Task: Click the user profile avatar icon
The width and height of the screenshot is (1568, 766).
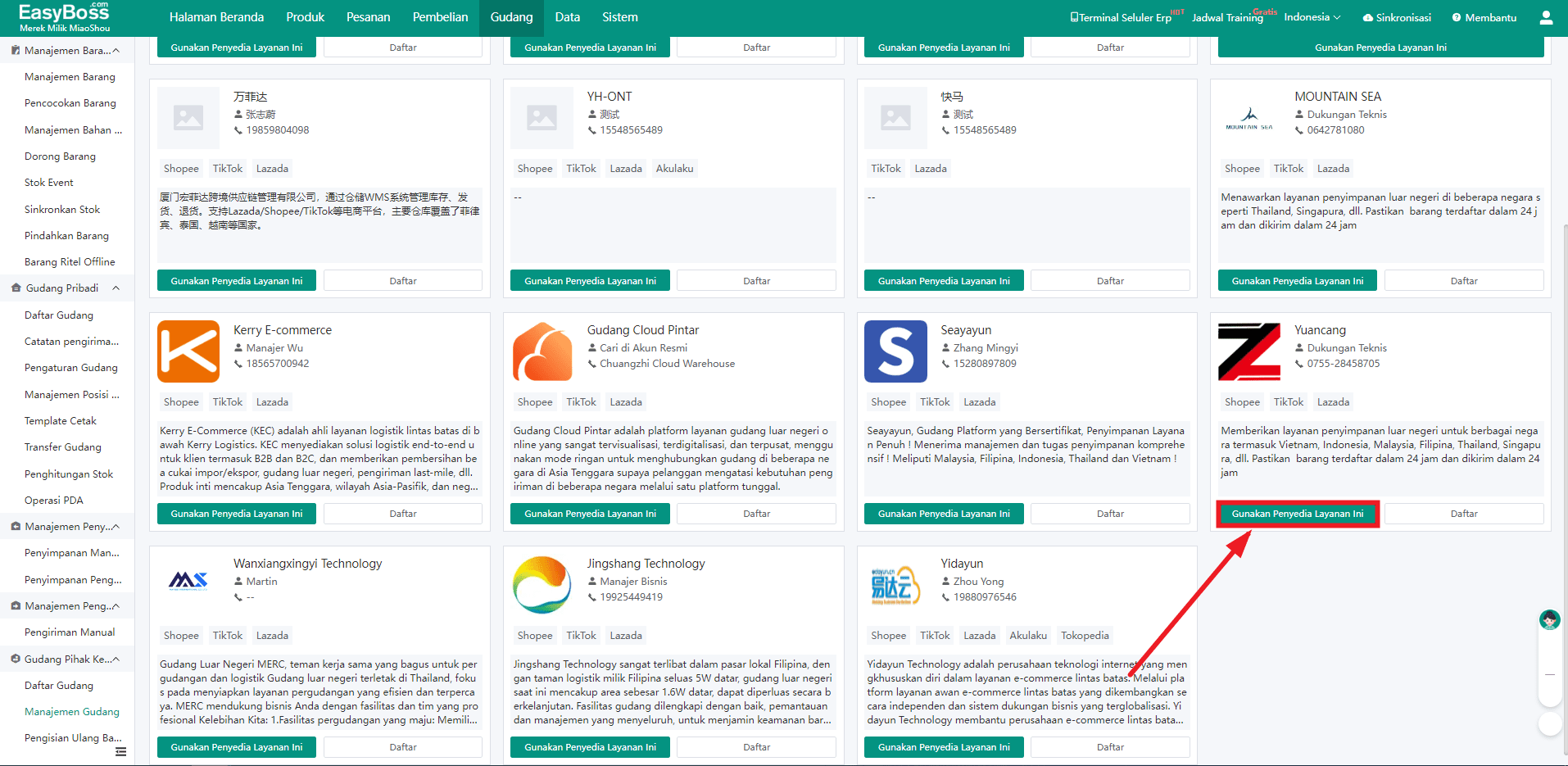Action: [x=1546, y=17]
